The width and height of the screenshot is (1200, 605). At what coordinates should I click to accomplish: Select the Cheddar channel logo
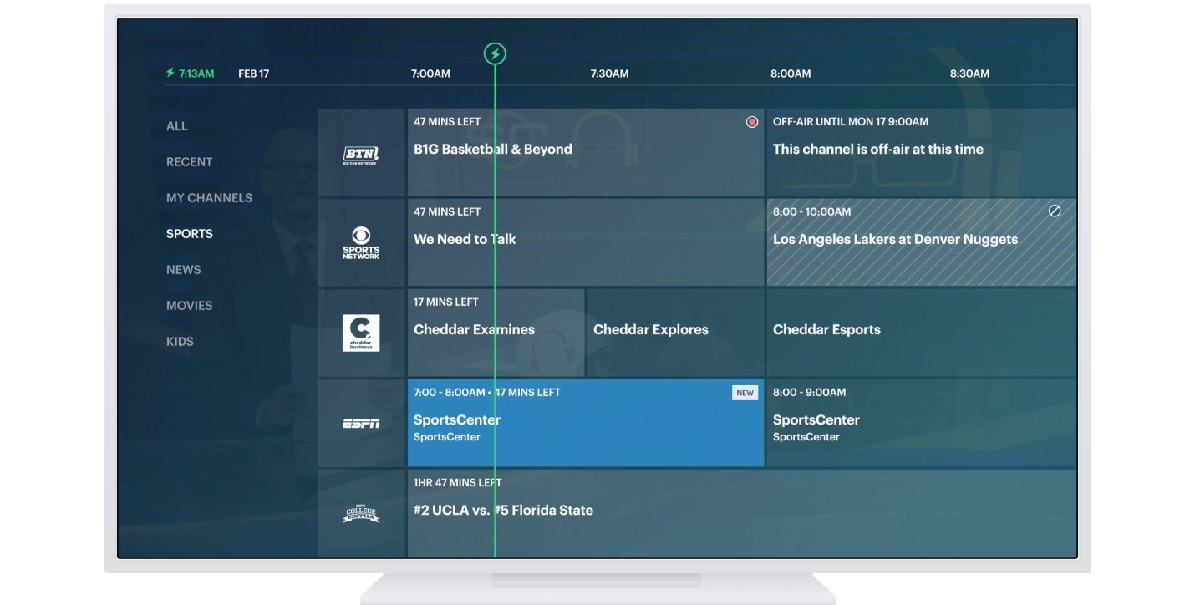[x=361, y=333]
